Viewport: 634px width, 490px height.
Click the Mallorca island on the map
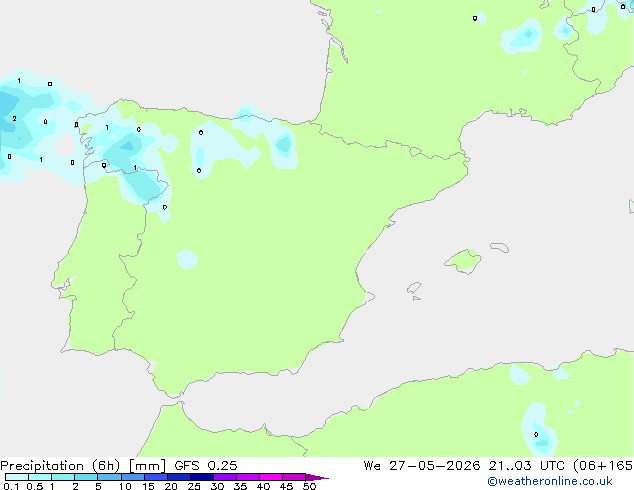[463, 261]
